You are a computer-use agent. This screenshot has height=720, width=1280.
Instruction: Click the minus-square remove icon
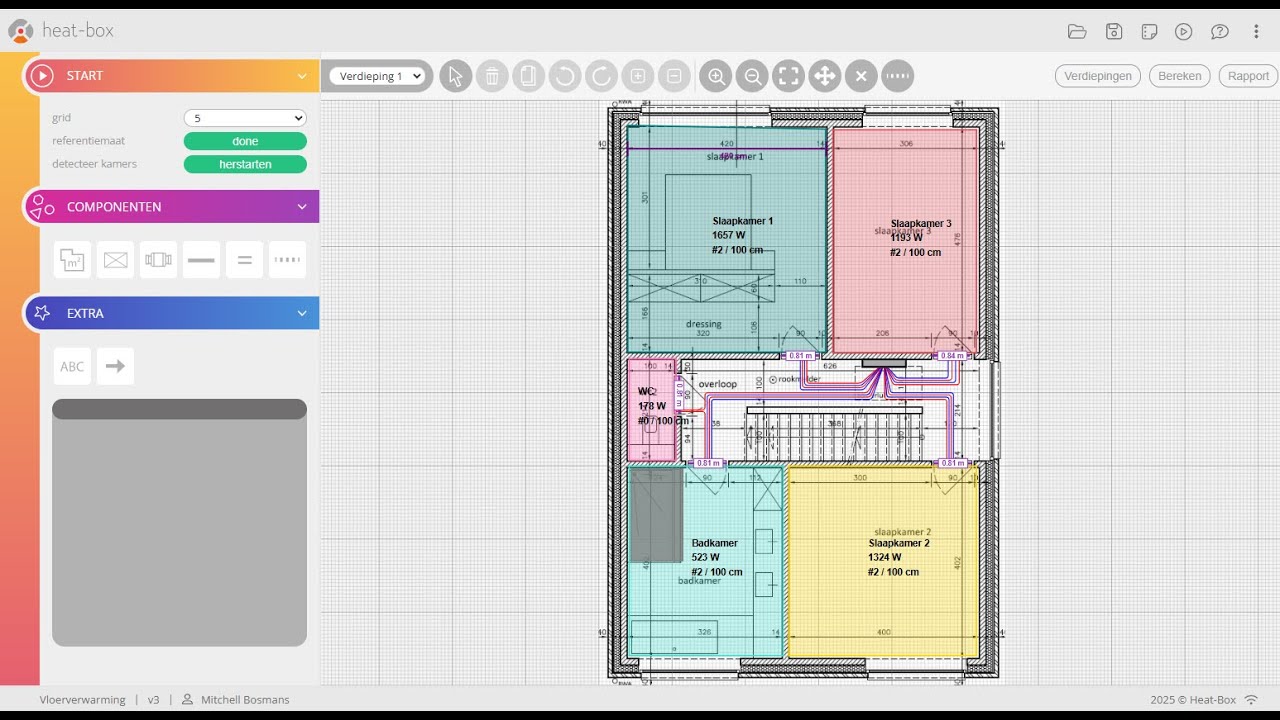coord(675,76)
